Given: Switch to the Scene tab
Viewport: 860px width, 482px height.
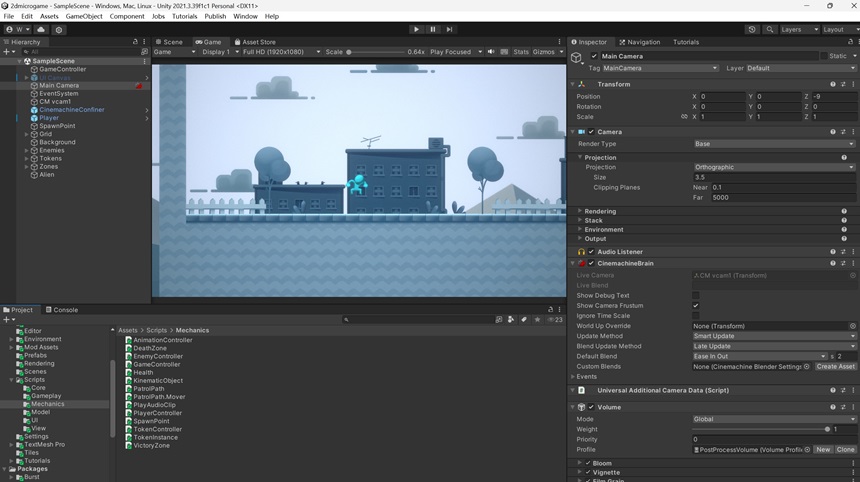Looking at the screenshot, I should tap(169, 42).
